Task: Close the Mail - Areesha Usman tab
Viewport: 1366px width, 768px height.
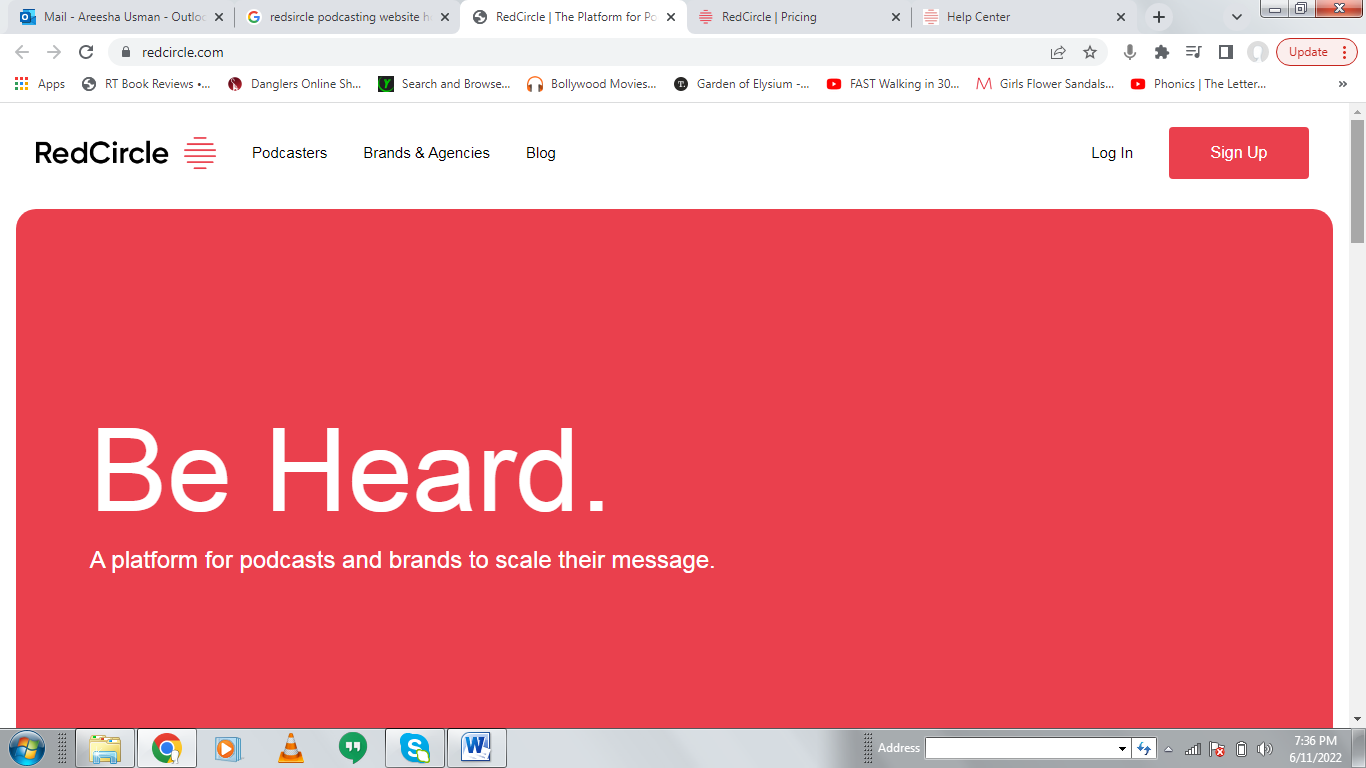Action: tap(219, 17)
